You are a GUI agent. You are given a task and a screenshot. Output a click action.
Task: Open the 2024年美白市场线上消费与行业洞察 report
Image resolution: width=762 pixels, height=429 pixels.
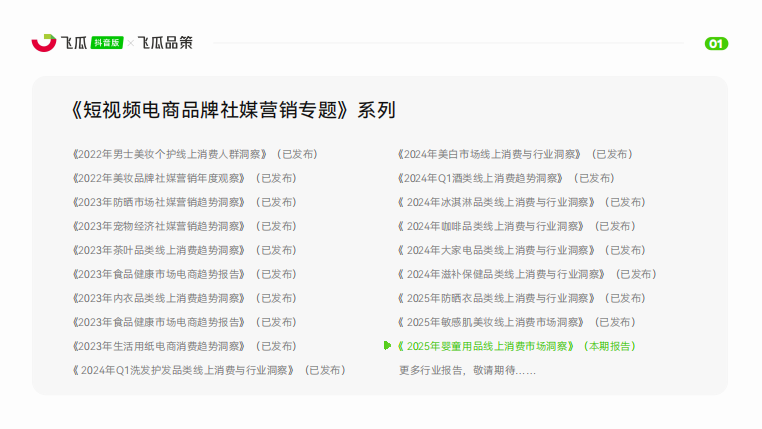488,154
